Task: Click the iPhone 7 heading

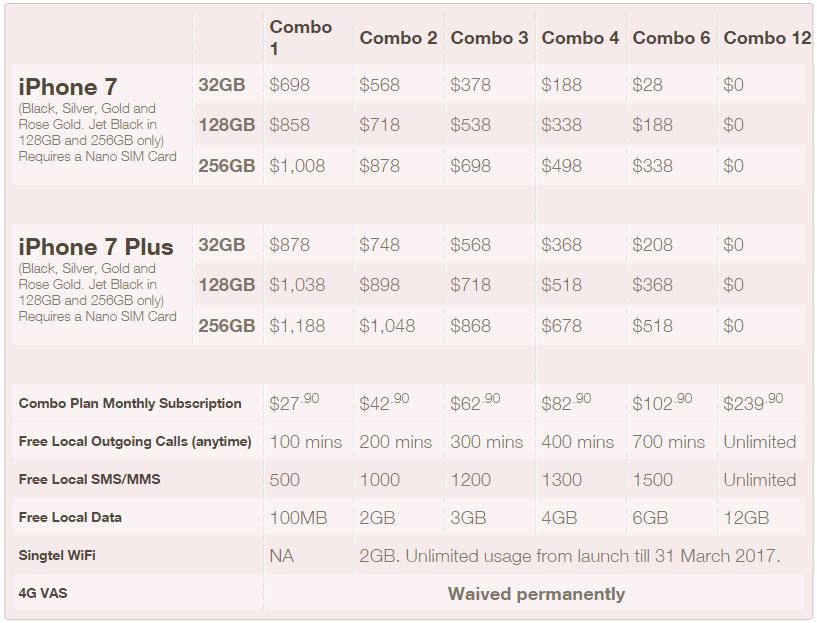Action: 68,86
